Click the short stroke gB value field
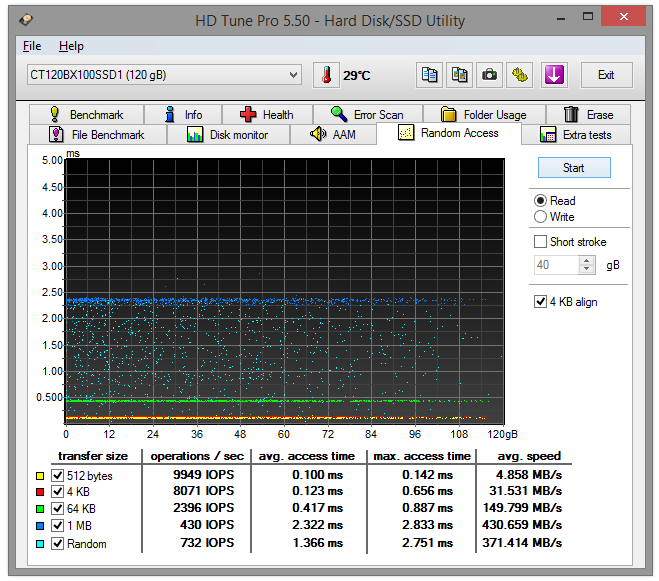Image resolution: width=659 pixels, height=581 pixels. (556, 265)
